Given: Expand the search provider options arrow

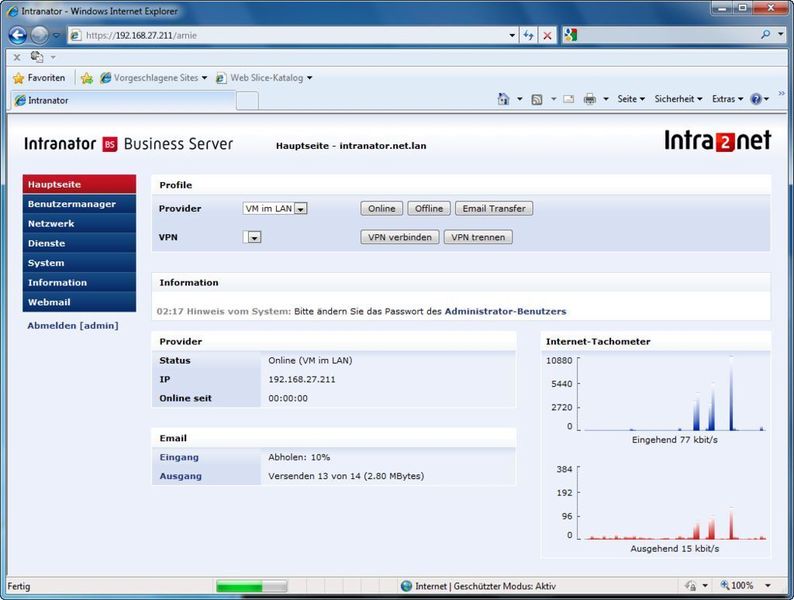Looking at the screenshot, I should click(781, 34).
